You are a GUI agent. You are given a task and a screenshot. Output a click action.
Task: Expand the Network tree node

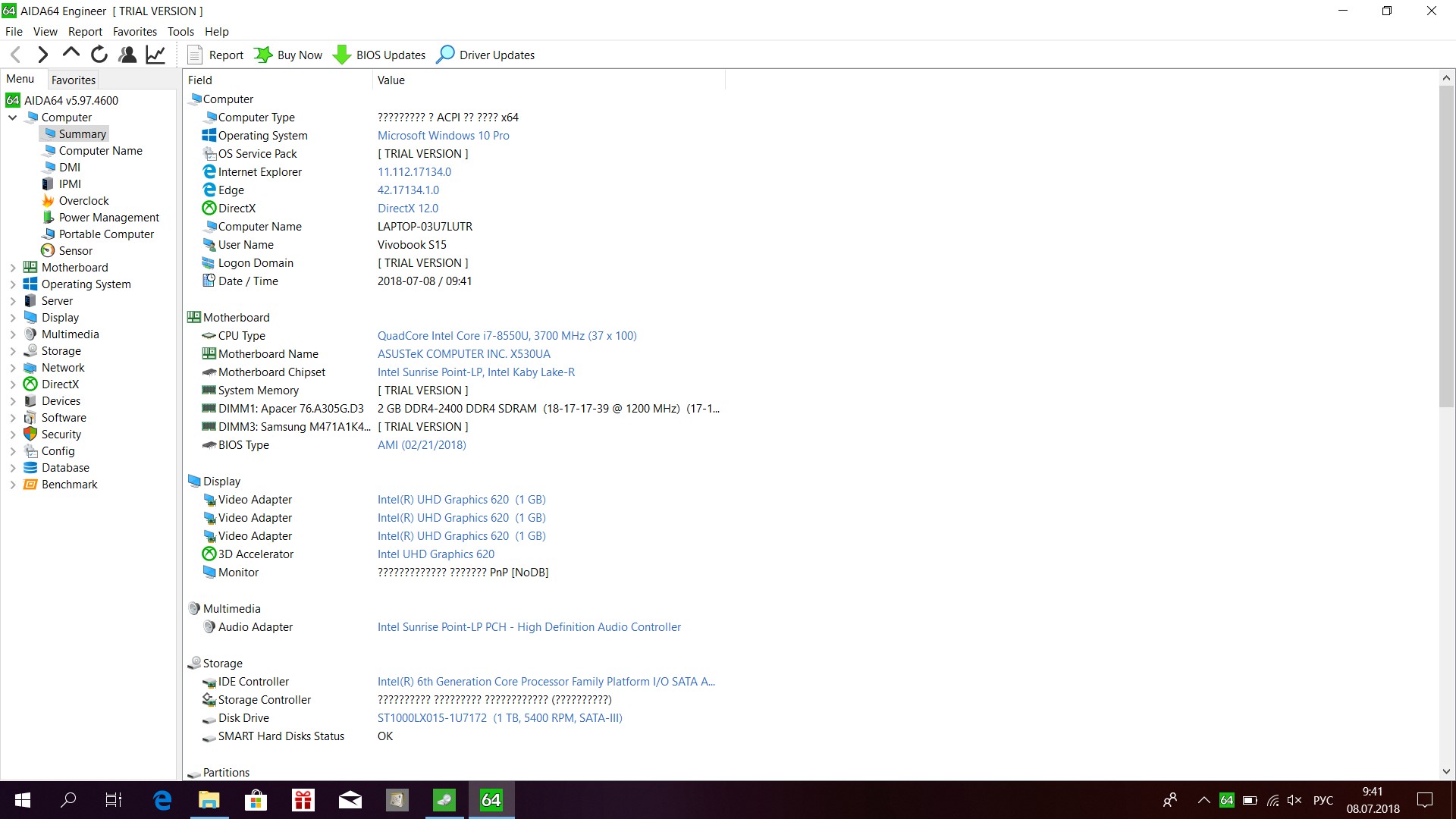(x=13, y=368)
